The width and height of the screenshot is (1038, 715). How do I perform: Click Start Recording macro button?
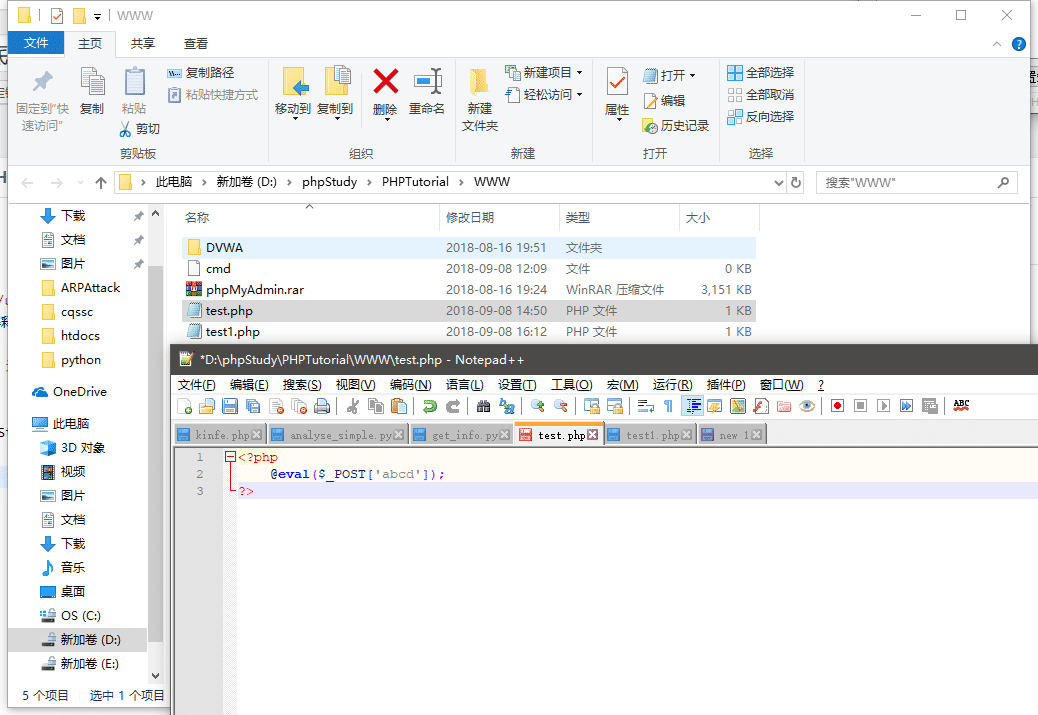coord(837,406)
